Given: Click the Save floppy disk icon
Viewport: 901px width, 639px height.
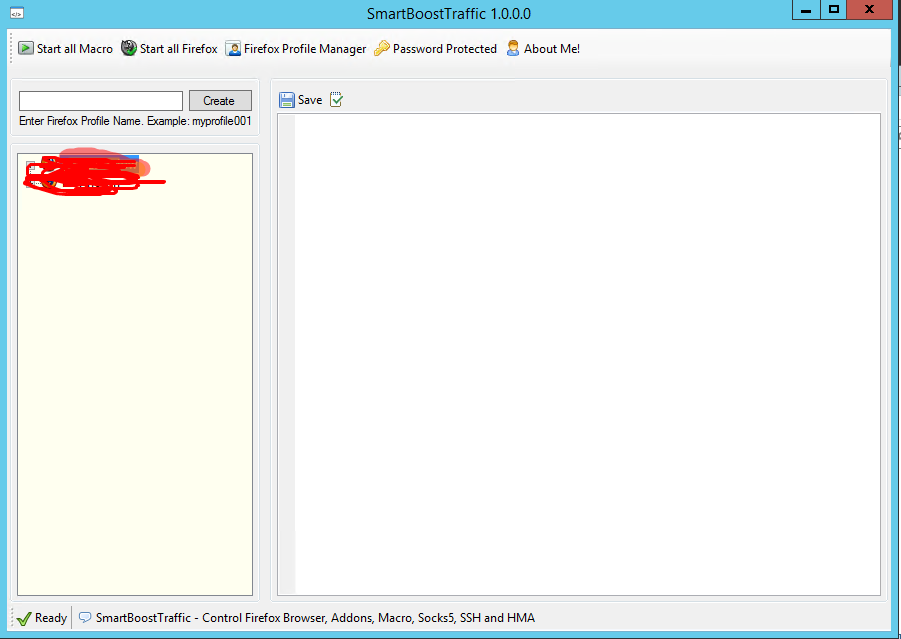Looking at the screenshot, I should (287, 100).
